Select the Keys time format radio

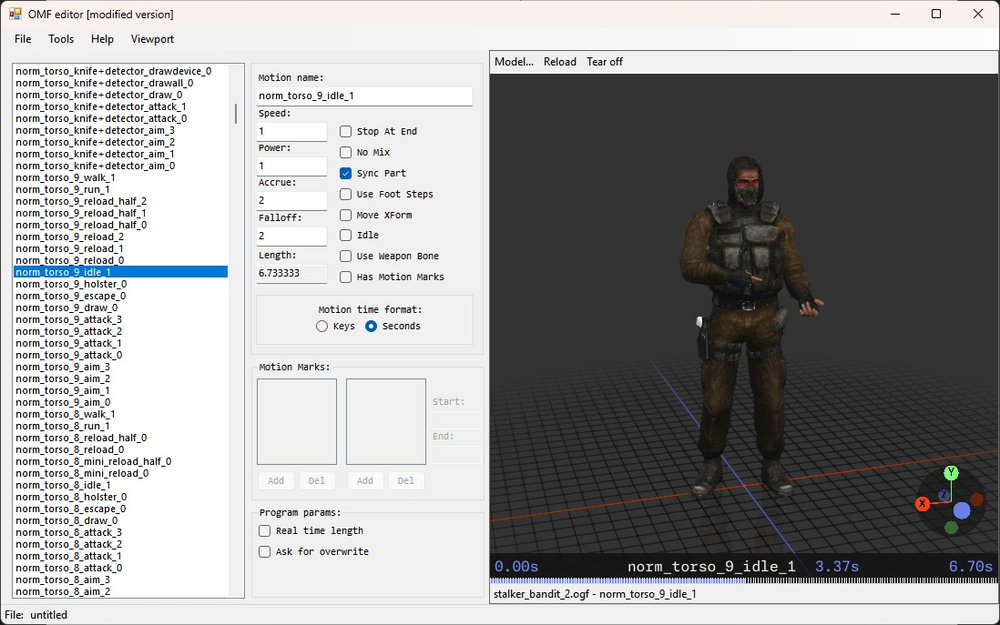coord(322,326)
